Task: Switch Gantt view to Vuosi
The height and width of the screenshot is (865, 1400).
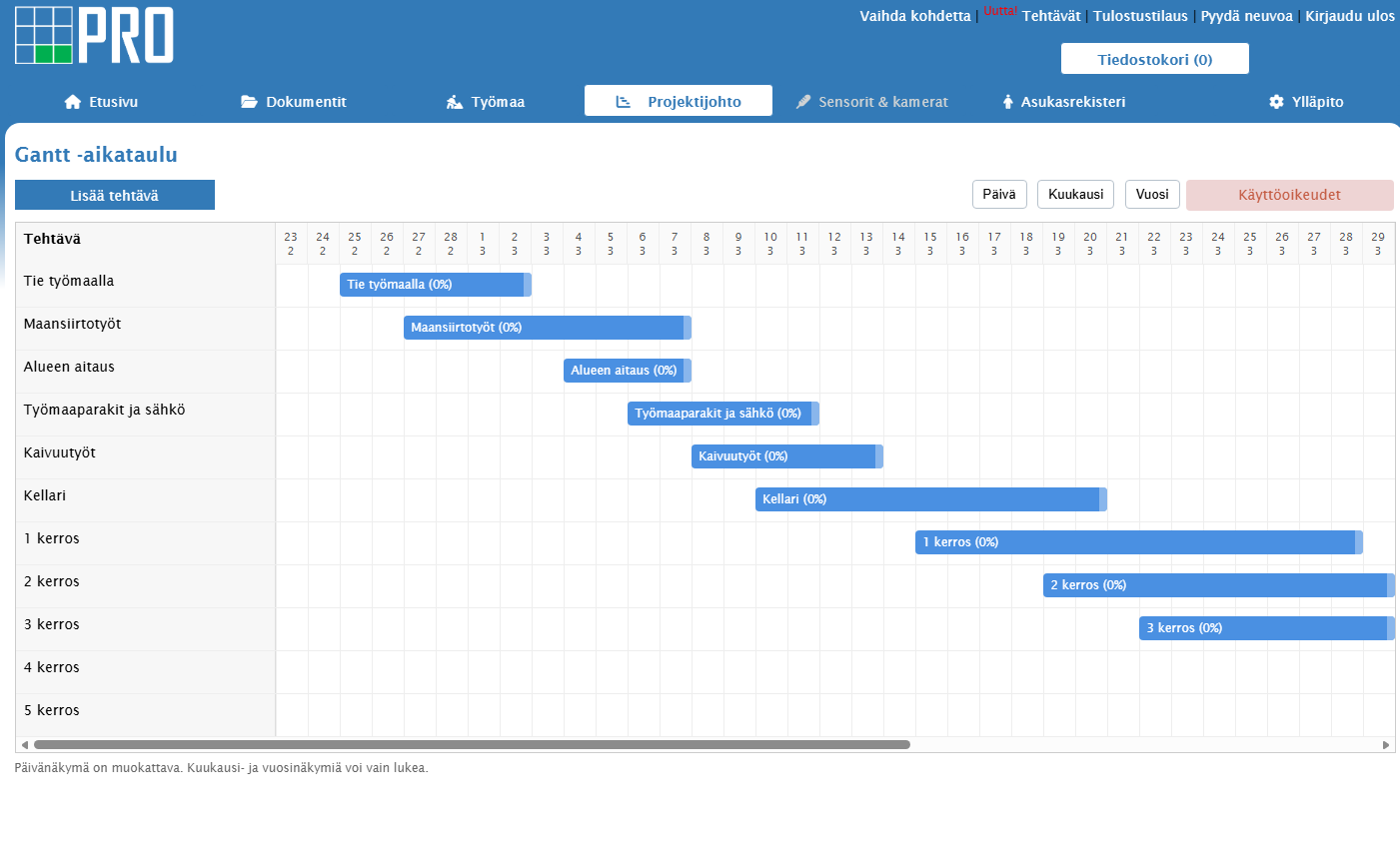Action: point(1152,194)
